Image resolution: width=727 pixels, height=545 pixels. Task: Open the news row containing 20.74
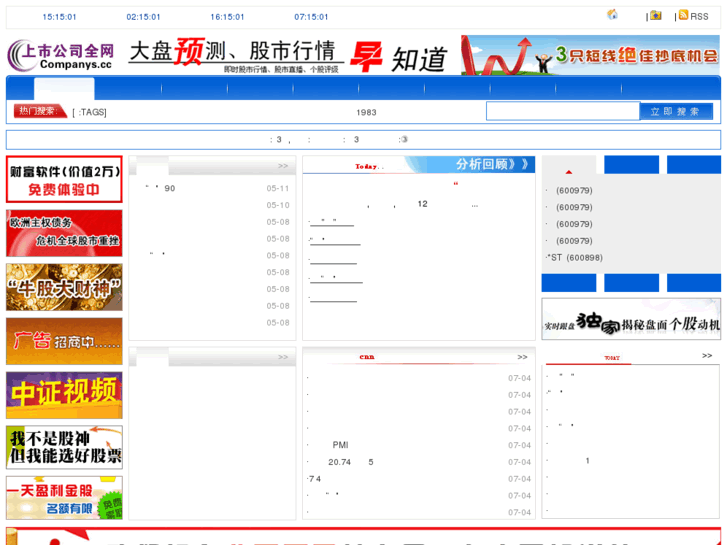coord(419,462)
